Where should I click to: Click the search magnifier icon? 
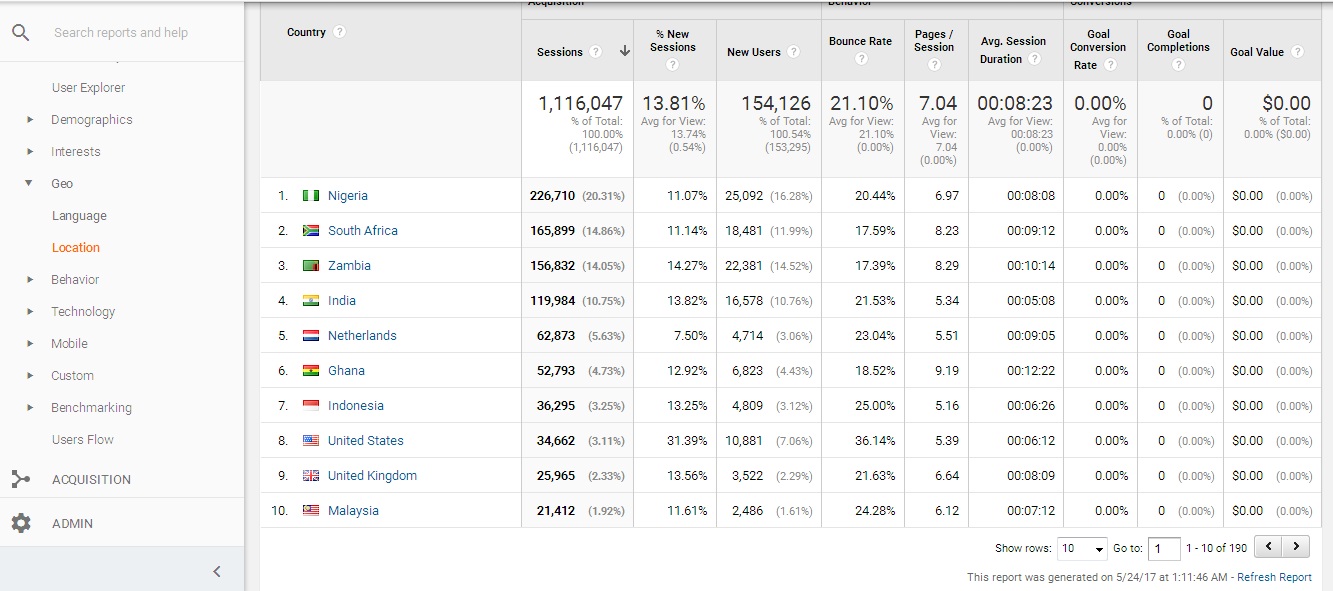pos(20,32)
